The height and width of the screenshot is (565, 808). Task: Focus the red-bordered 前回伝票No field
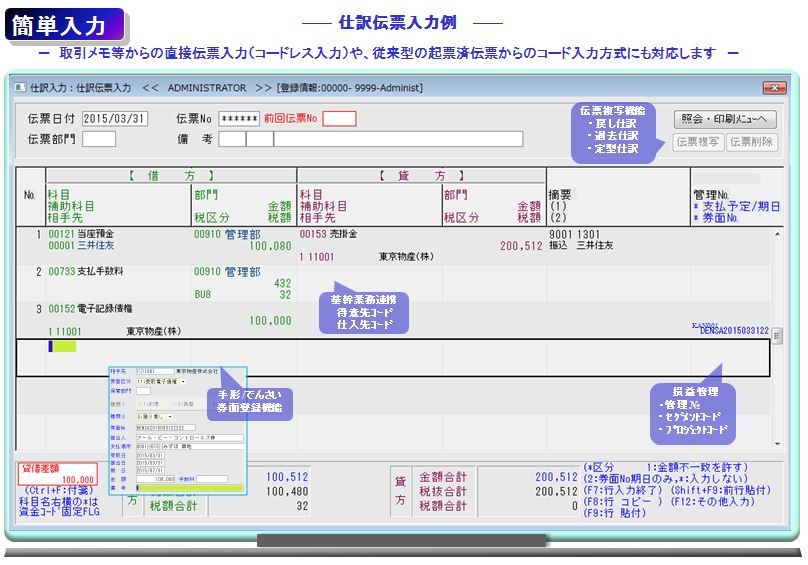pyautogui.click(x=339, y=119)
